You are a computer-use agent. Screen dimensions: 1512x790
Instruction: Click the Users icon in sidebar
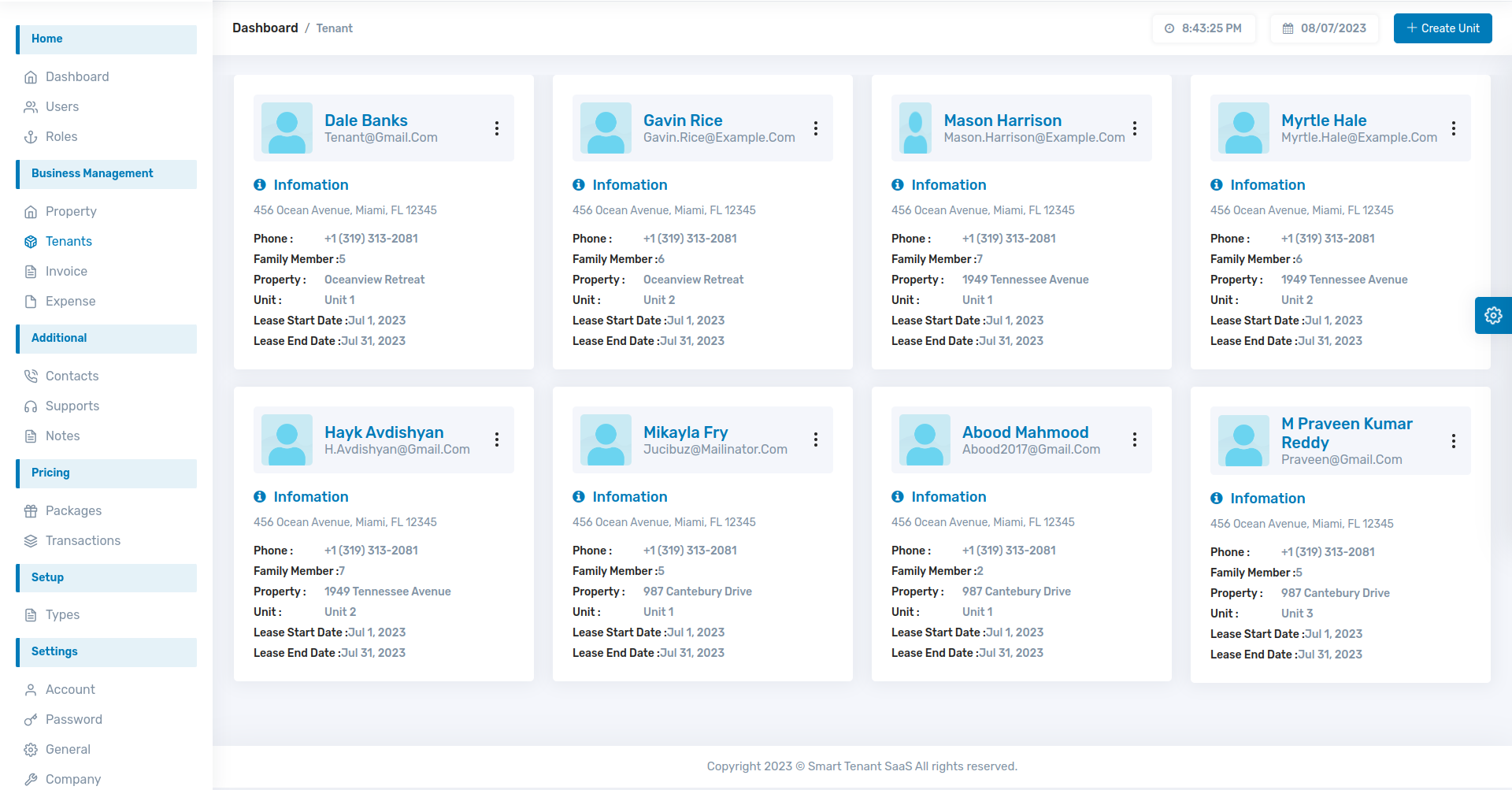[x=31, y=107]
